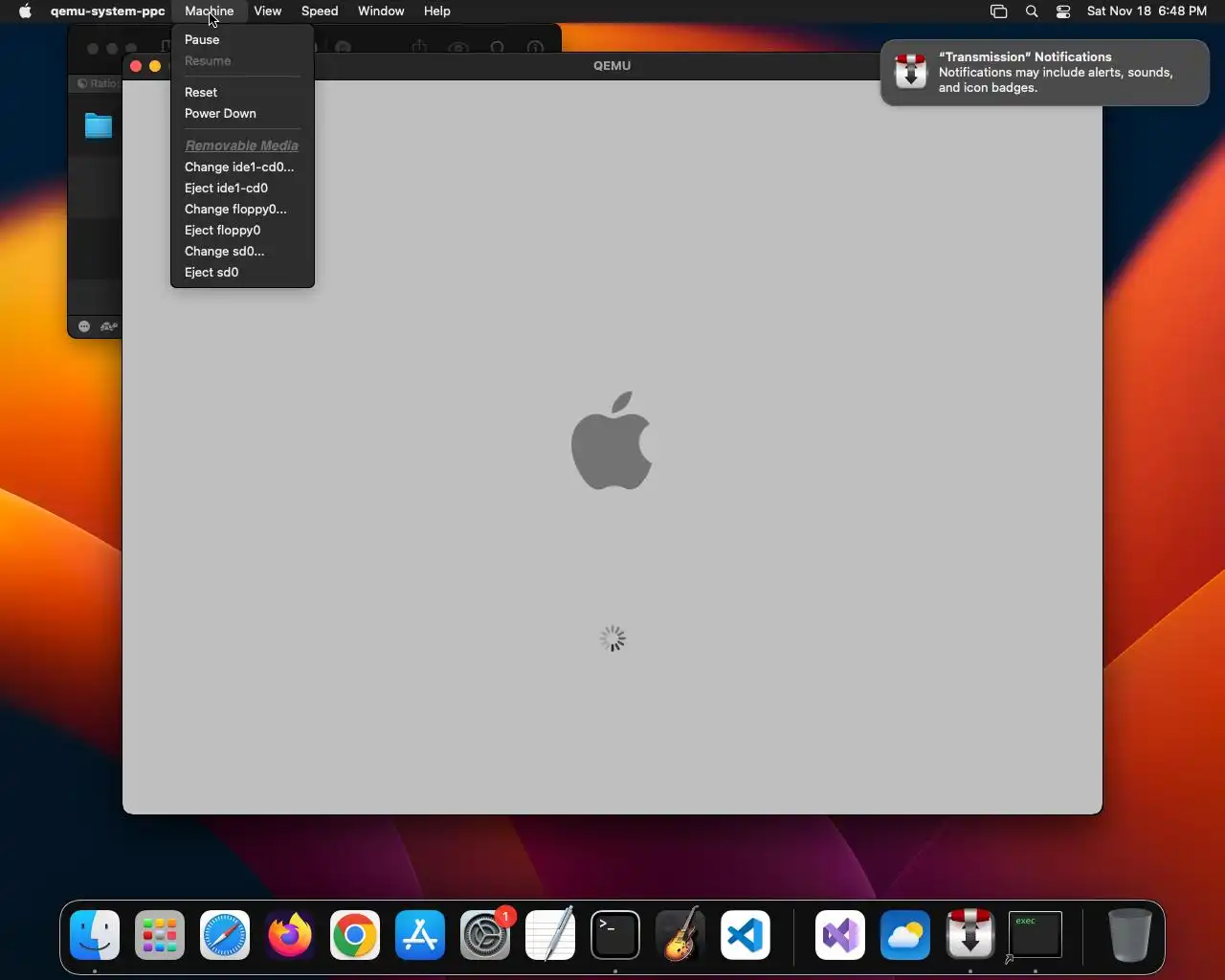This screenshot has height=980, width=1225.
Task: Launch GarageBand from the Dock
Action: [x=680, y=935]
